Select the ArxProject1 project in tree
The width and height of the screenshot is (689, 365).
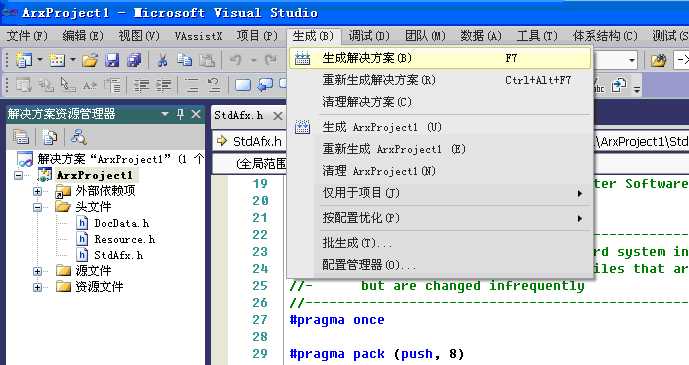point(94,175)
